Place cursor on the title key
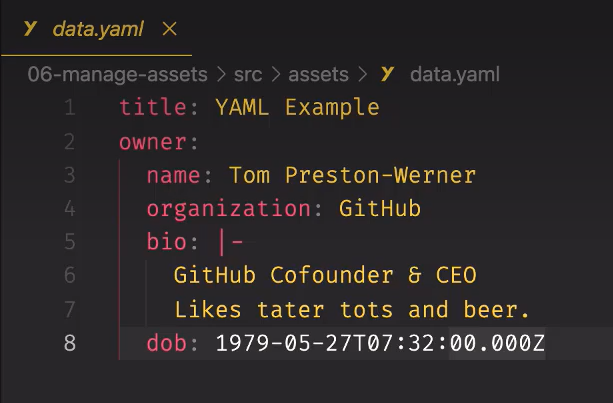613x403 pixels. tap(153, 107)
